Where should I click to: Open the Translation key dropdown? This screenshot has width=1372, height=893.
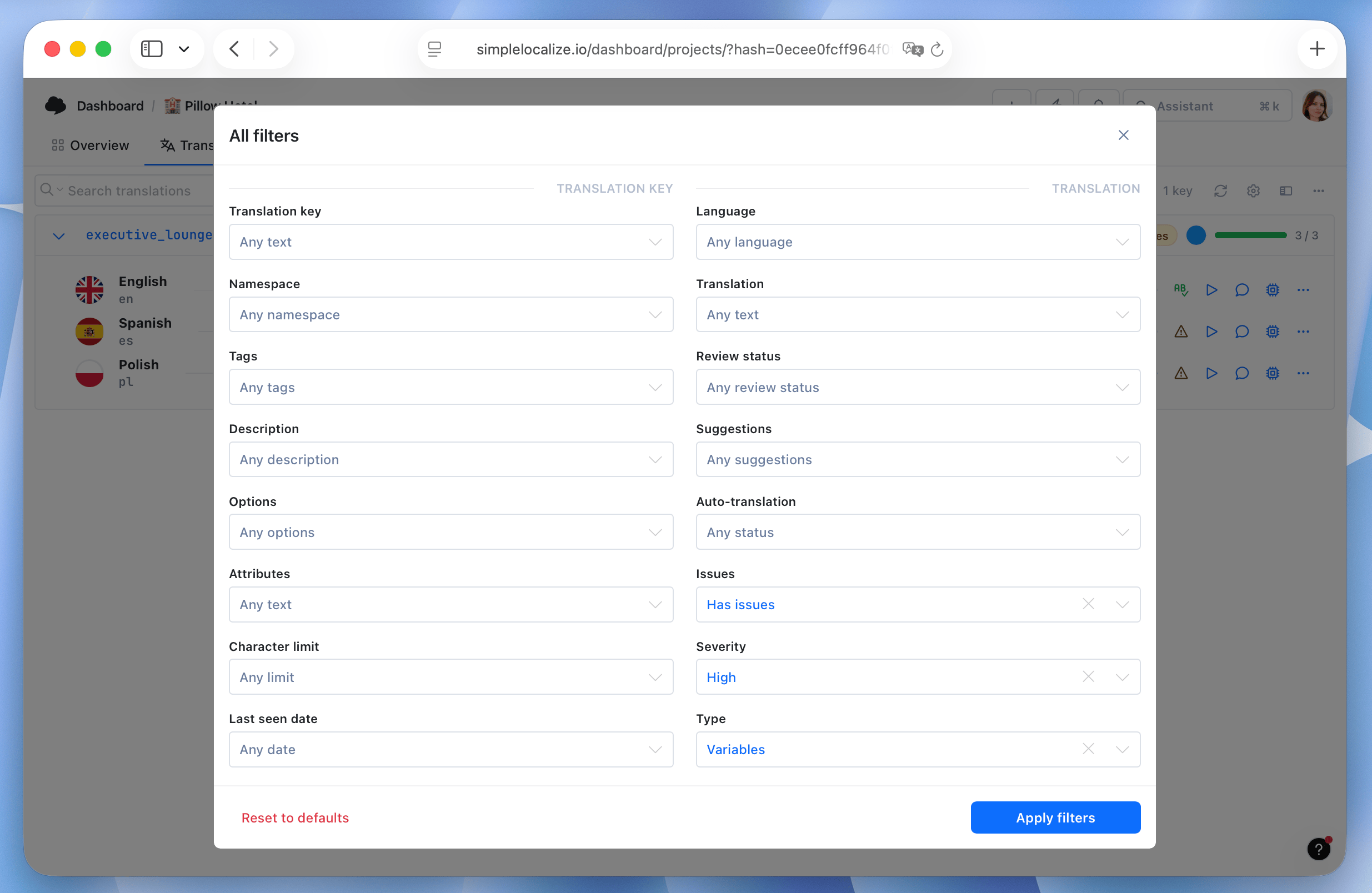pyautogui.click(x=451, y=242)
